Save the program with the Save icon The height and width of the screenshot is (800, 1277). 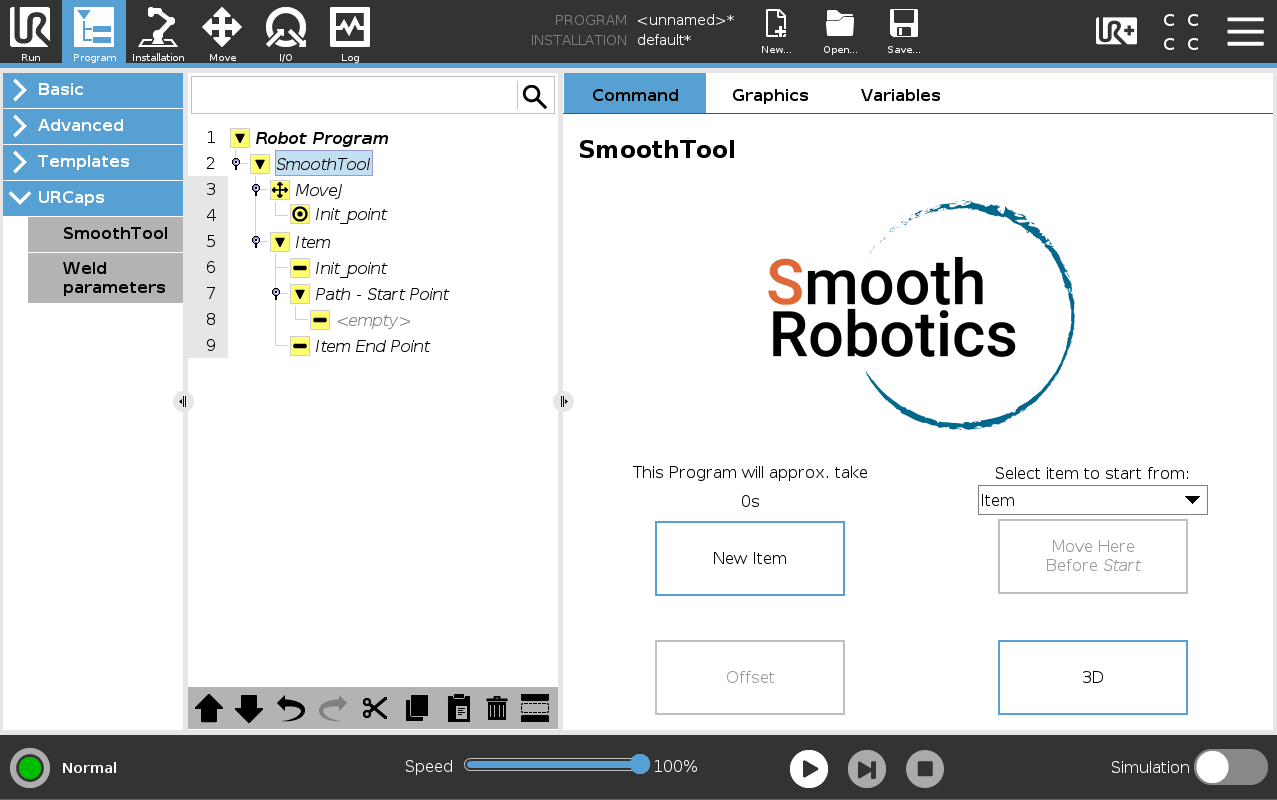(904, 32)
